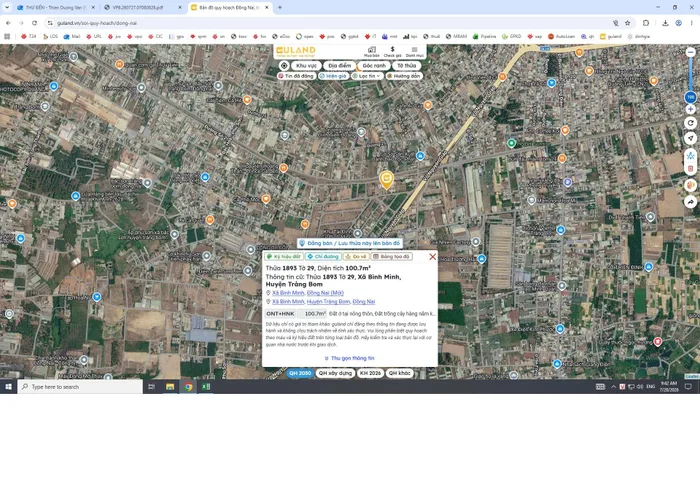Select the Tờ thửa search tab
Image resolution: width=700 pixels, height=480 pixels.
tap(407, 66)
